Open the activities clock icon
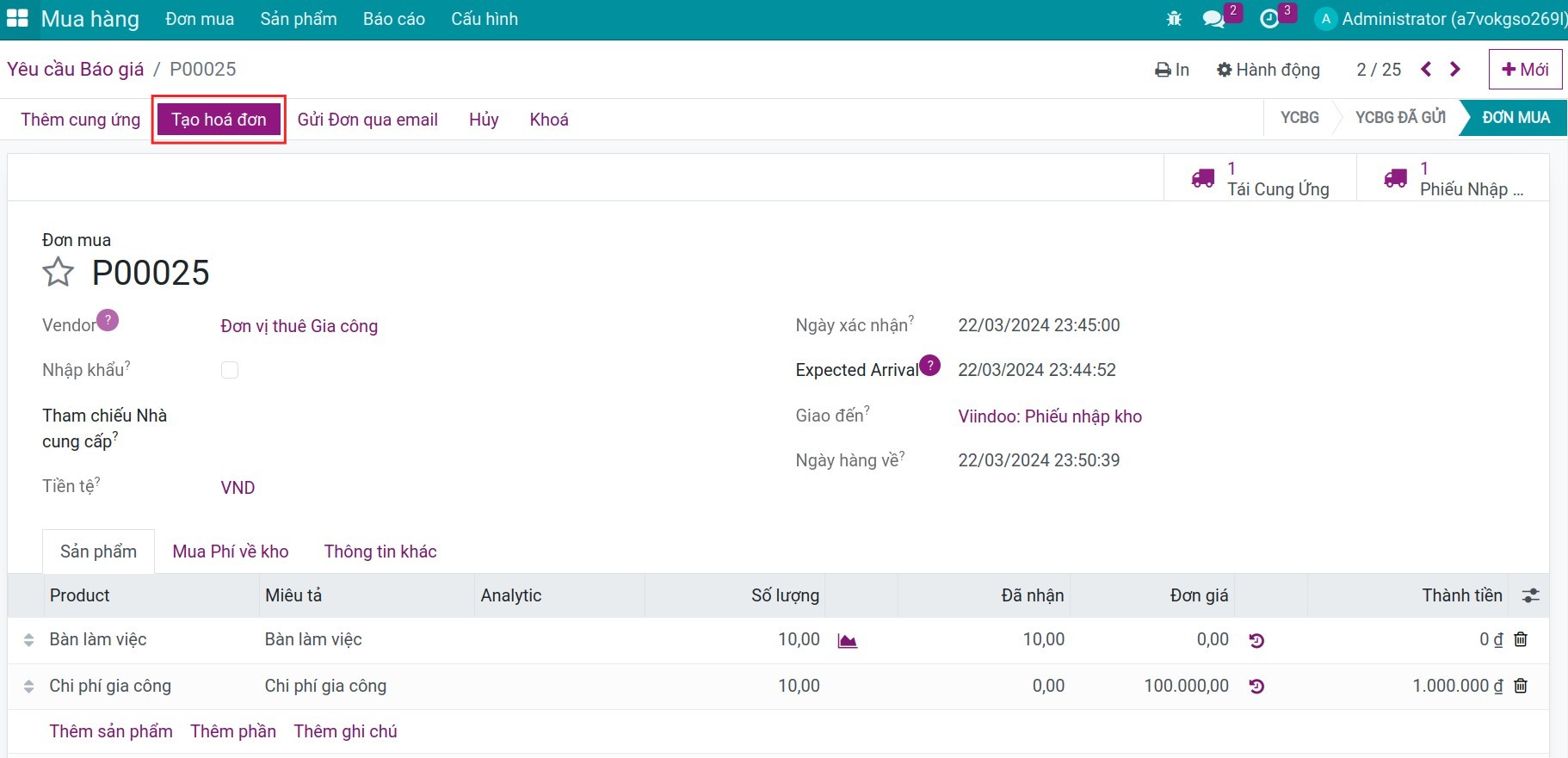The height and width of the screenshot is (758, 1568). point(1269,19)
